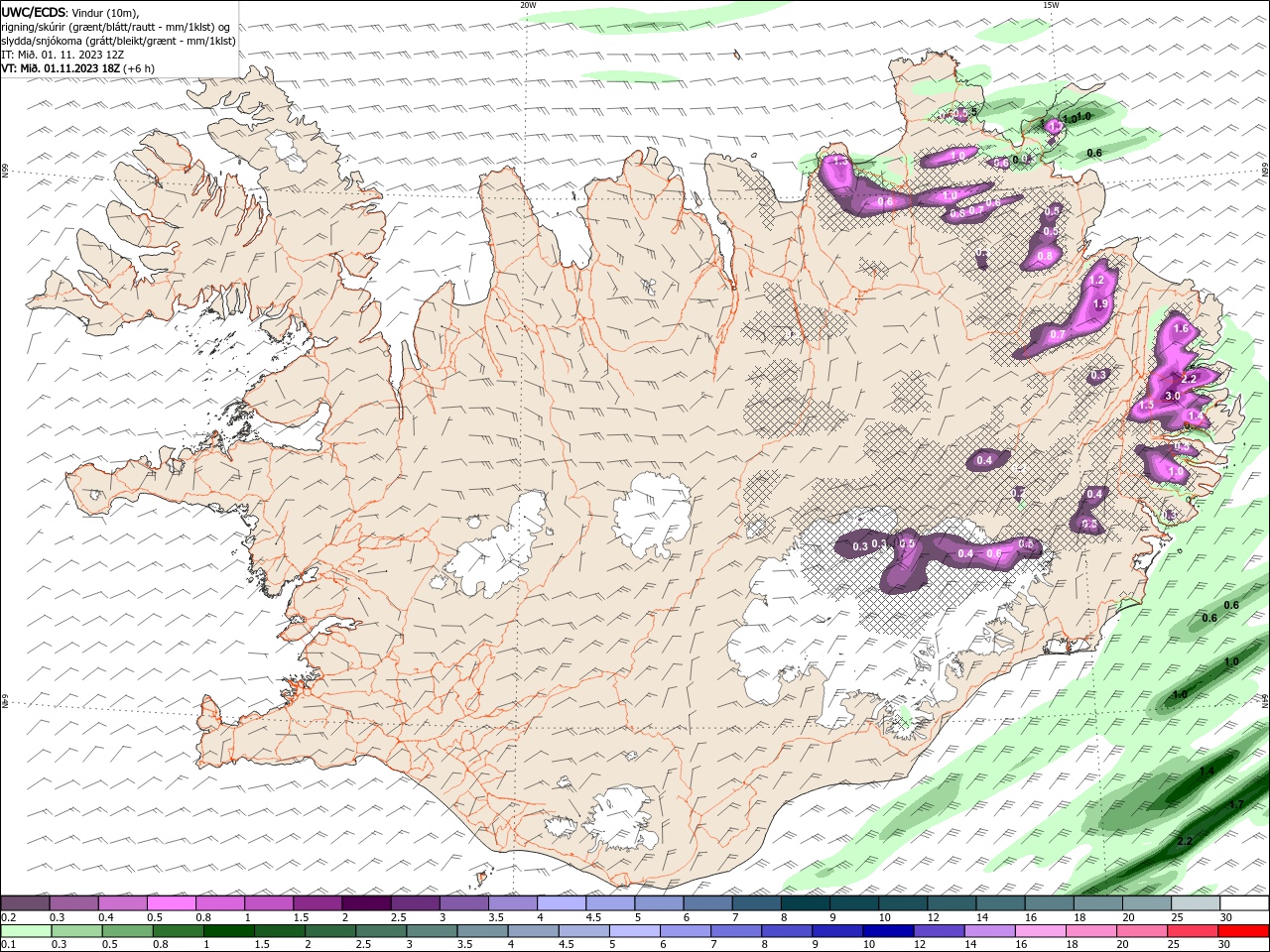1270x952 pixels.
Task: Click the bright red swatch after 30, bottom row
Action: 1244,931
